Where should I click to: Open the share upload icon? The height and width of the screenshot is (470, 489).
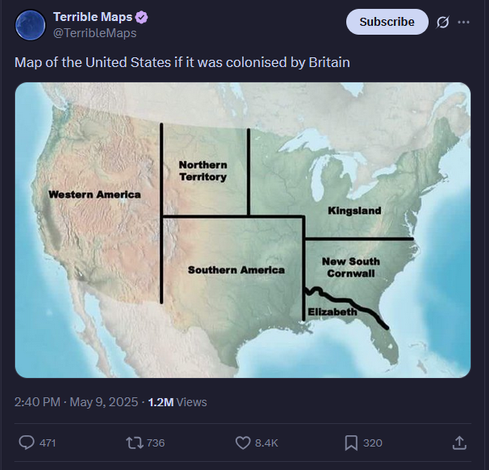click(459, 443)
